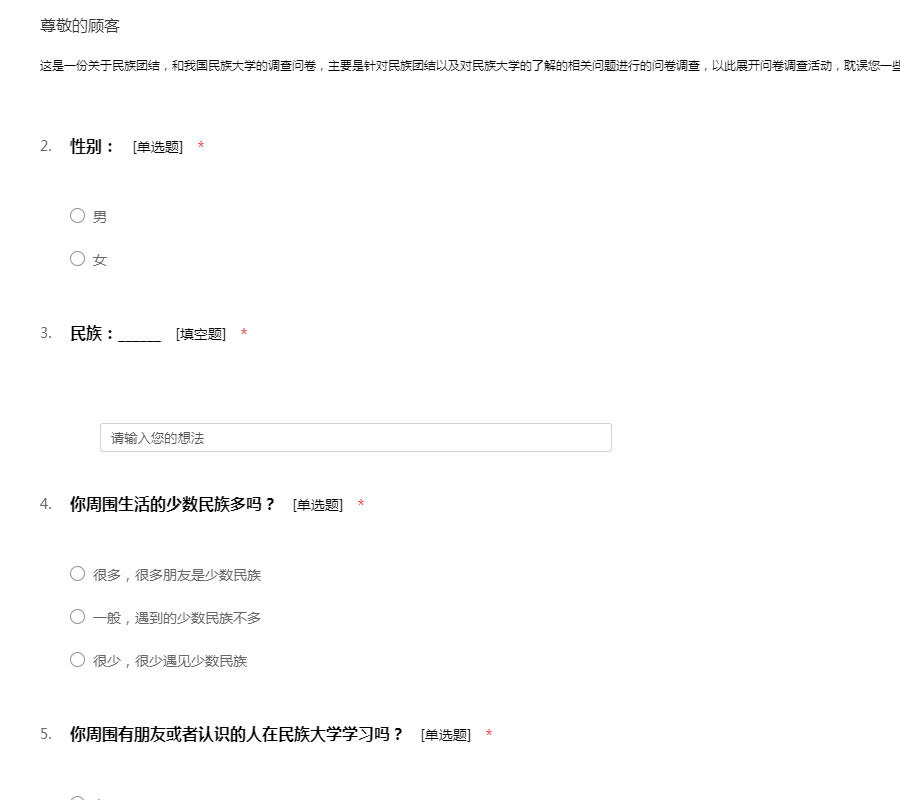Select the 女 radio button
The image size is (900, 800).
pos(77,259)
